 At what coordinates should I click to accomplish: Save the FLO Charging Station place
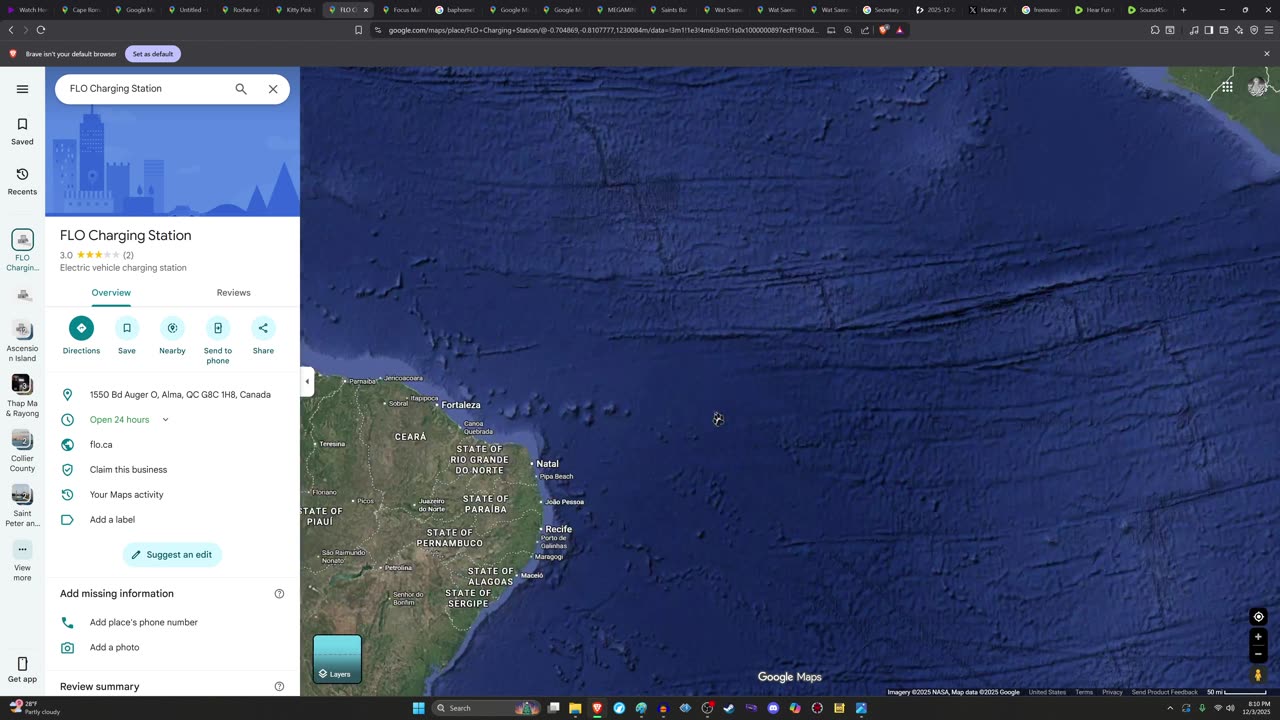[x=127, y=336]
